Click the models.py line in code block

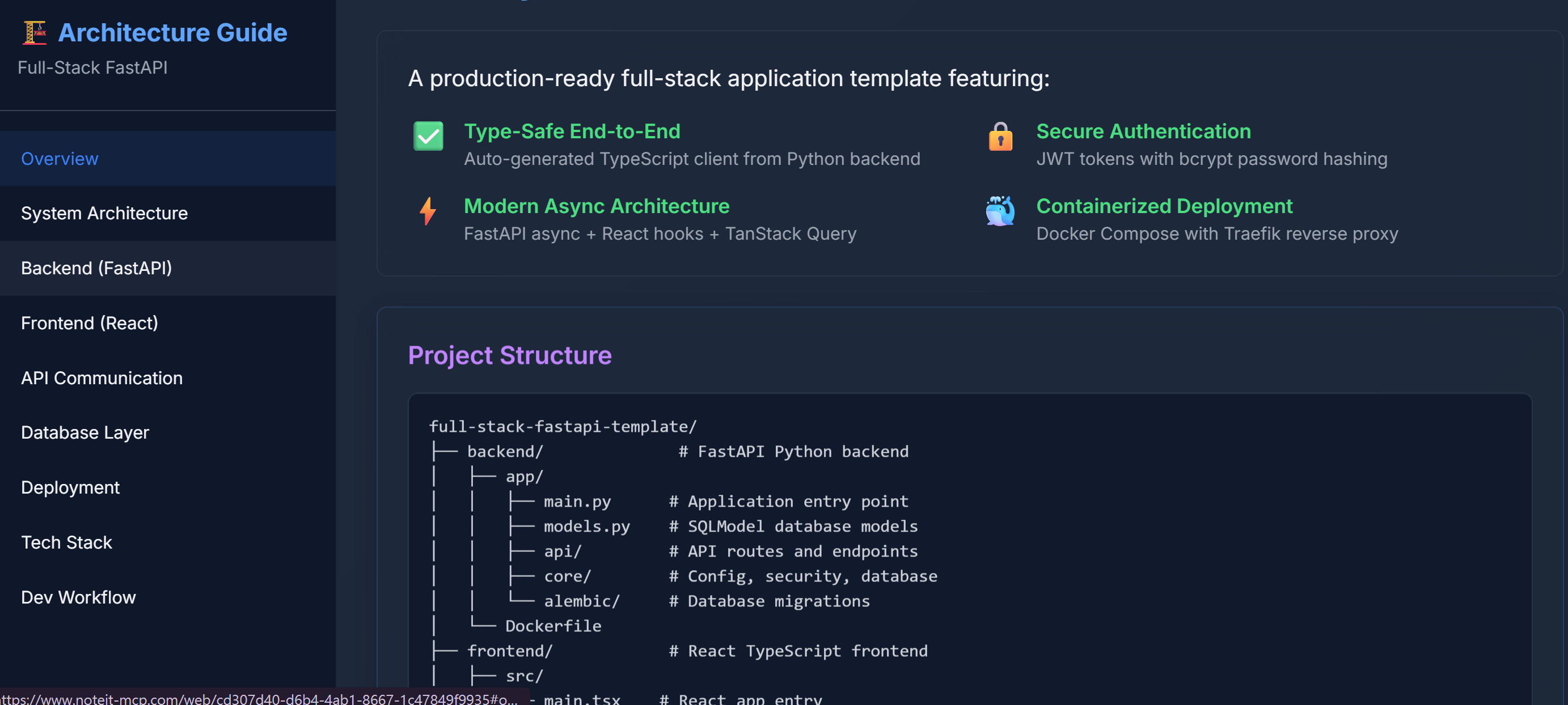586,526
